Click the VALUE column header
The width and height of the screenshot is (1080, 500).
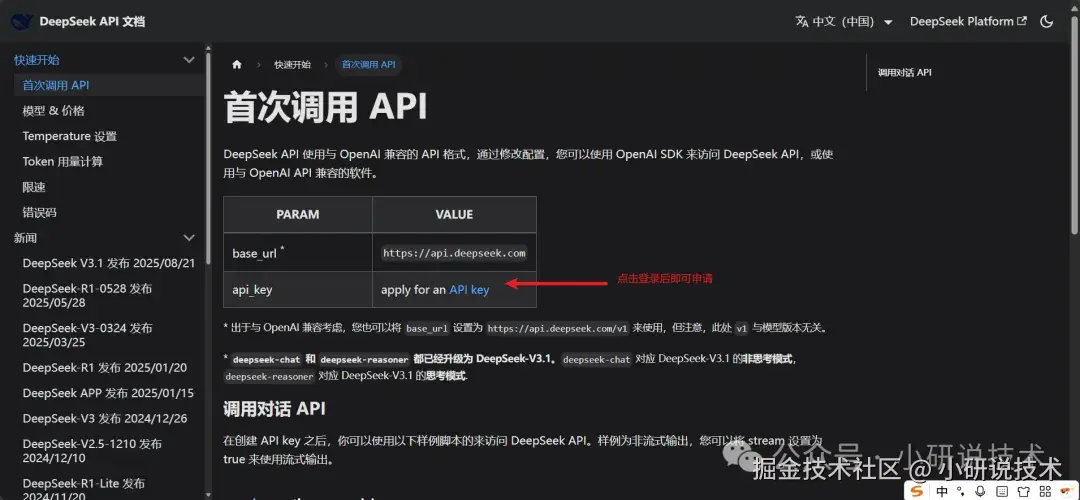[455, 214]
